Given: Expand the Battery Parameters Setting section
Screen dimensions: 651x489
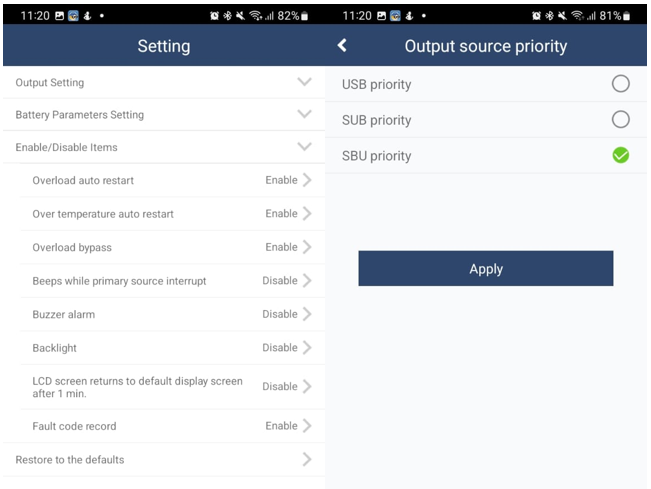Looking at the screenshot, I should pos(305,114).
